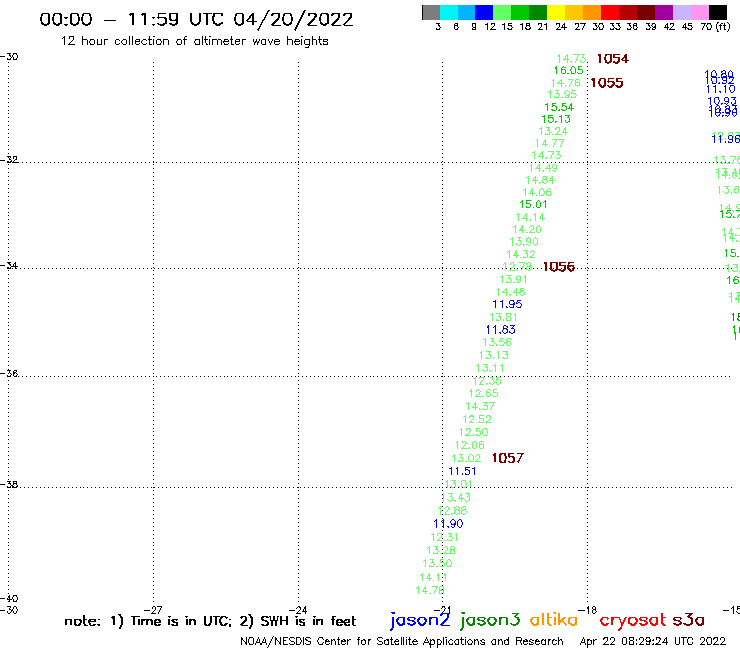Click the longitude axis label -24
This screenshot has width=740, height=650.
click(298, 610)
